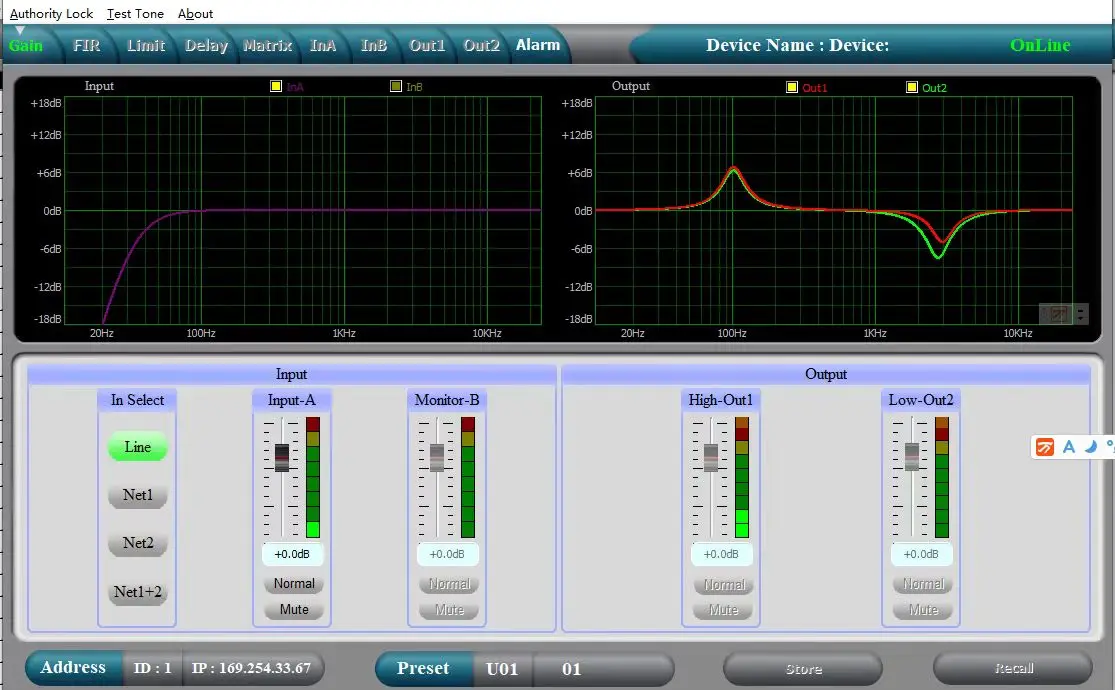
Task: Switch to the FIR tab
Action: (x=87, y=46)
